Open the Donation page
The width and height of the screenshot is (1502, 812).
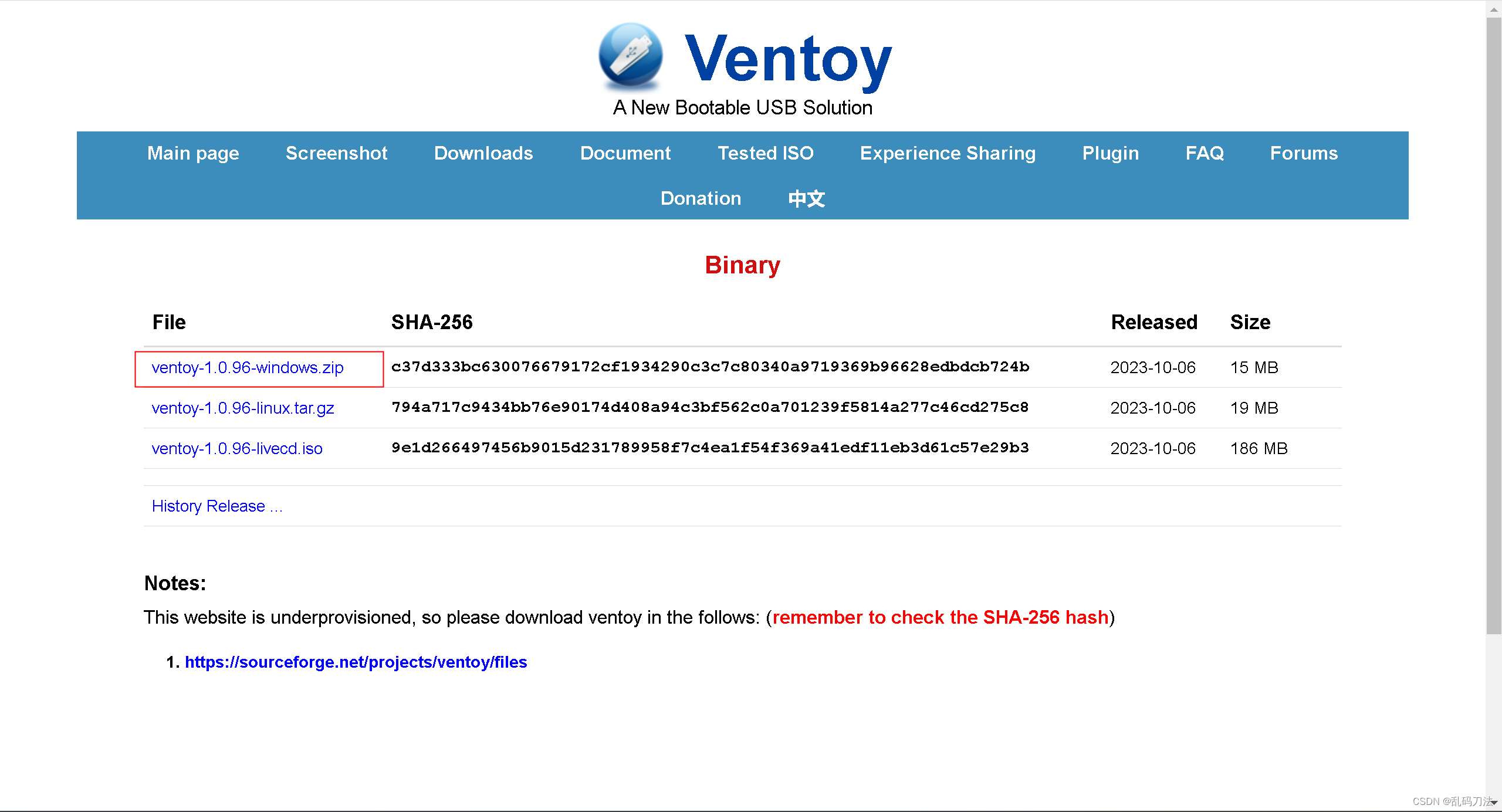click(701, 198)
